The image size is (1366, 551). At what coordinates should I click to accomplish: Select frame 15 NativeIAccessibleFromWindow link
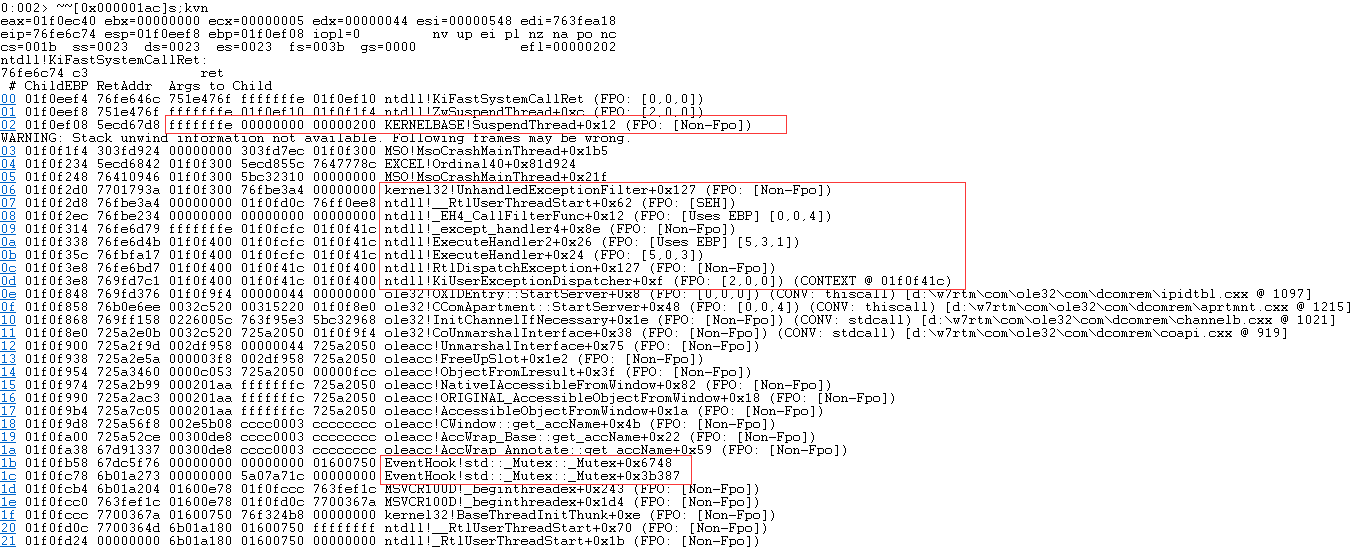coord(8,384)
